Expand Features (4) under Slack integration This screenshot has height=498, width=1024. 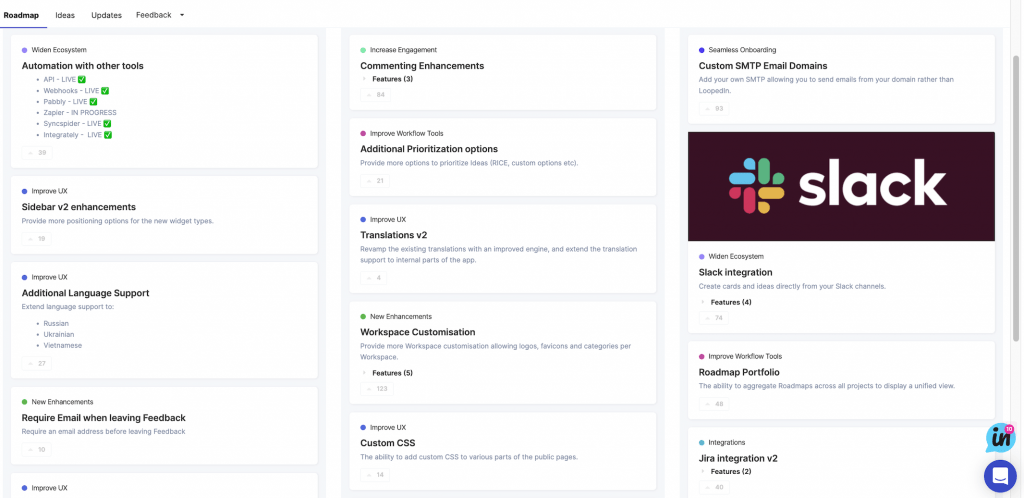pos(726,302)
